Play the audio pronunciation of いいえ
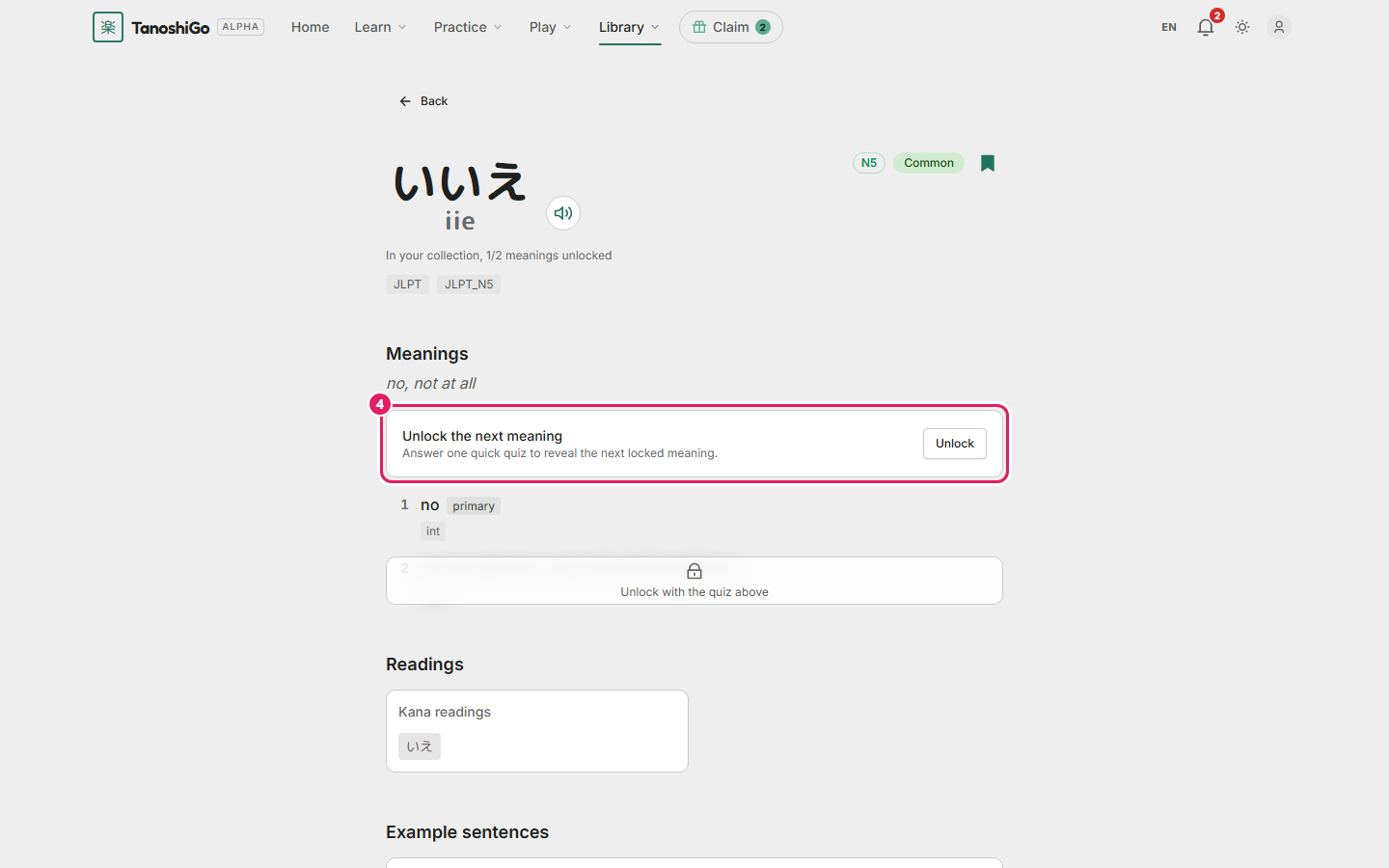 (563, 213)
